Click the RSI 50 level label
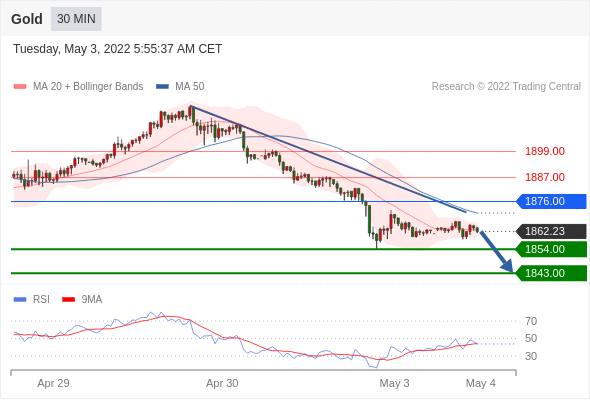This screenshot has width=590, height=400. [x=531, y=338]
